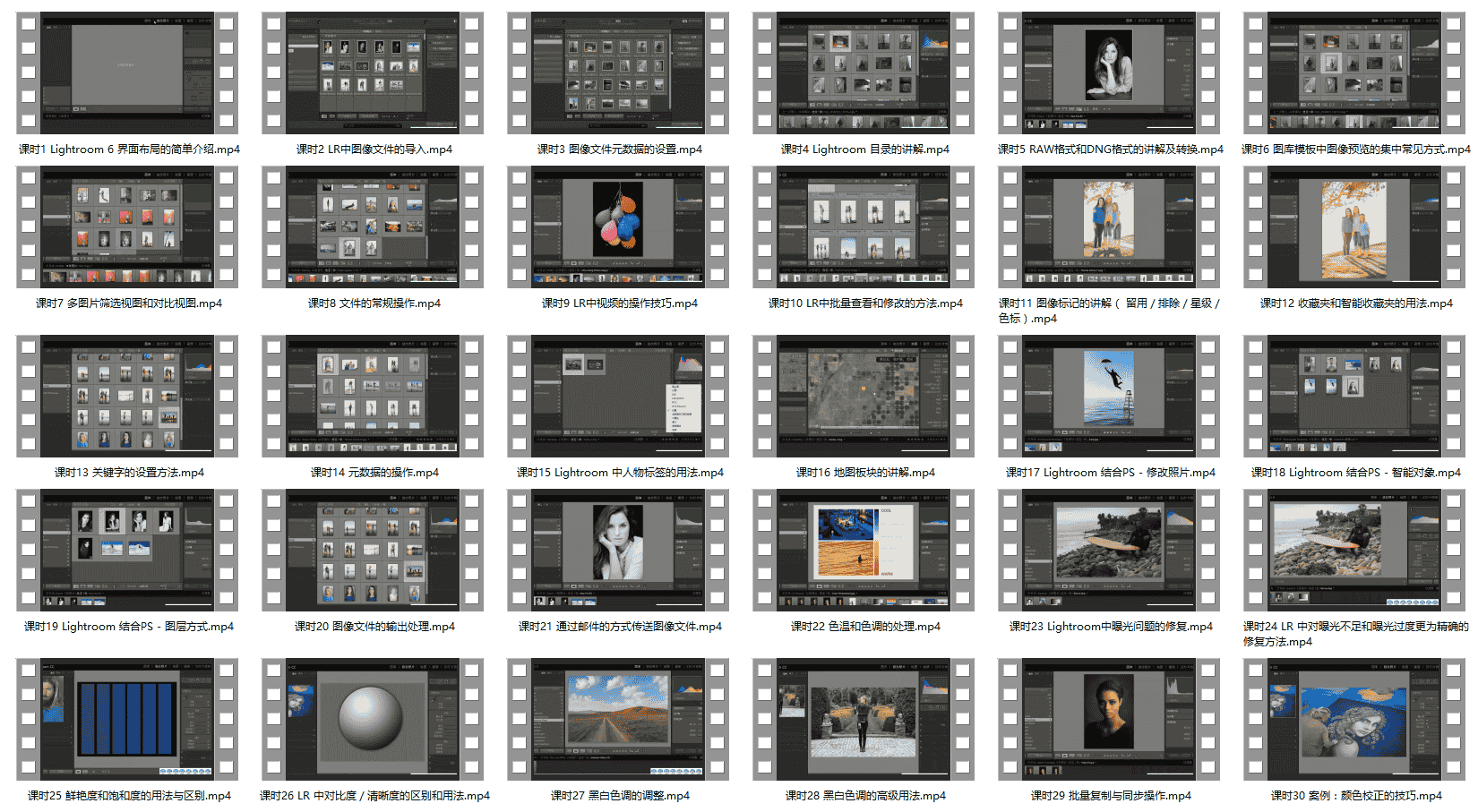1478x812 pixels.
Task: Select video thumbnail 课时5 RAW格式和DNG格式的讲解及转换
Action: point(1109,73)
